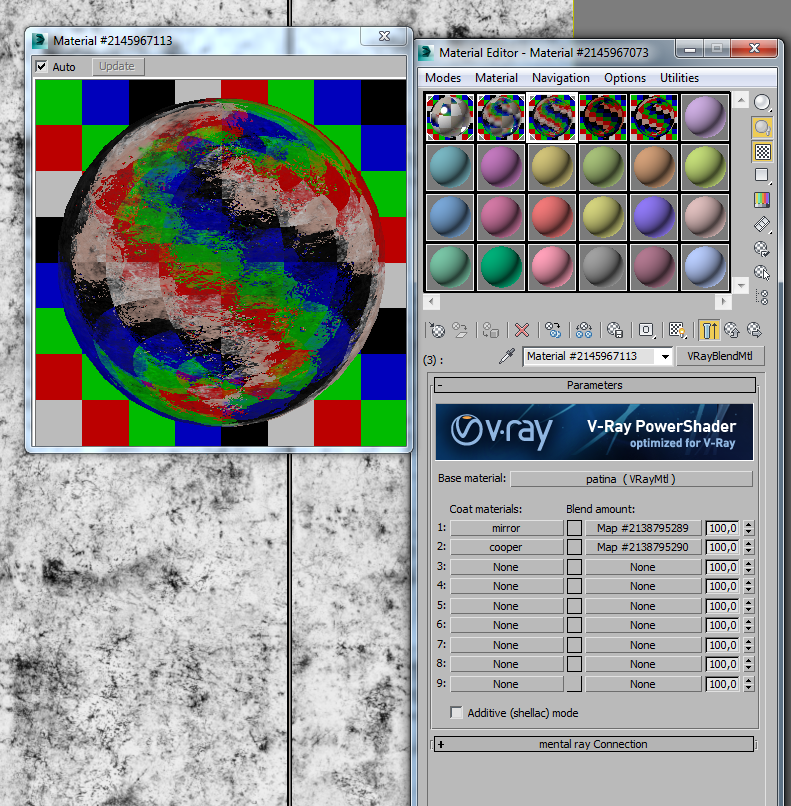This screenshot has height=806, width=791.
Task: Click the color swatch for coat 1 mirror
Action: click(x=575, y=528)
